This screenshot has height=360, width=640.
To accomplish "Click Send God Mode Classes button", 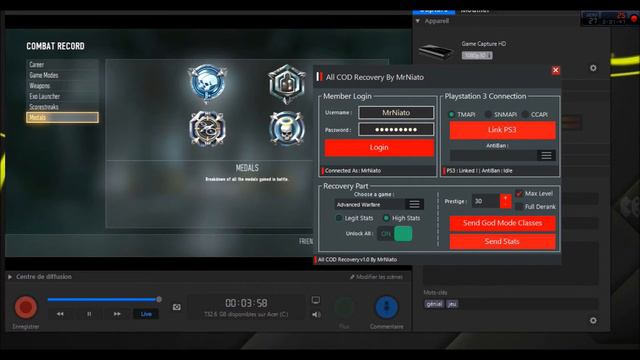I will point(502,223).
